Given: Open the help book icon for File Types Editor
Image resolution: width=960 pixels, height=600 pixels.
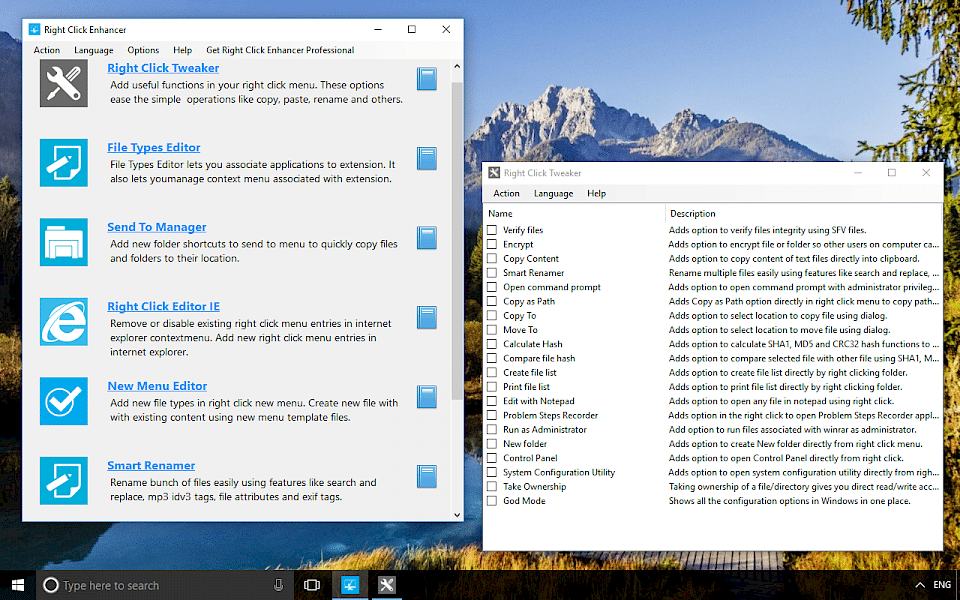Looking at the screenshot, I should [x=427, y=159].
